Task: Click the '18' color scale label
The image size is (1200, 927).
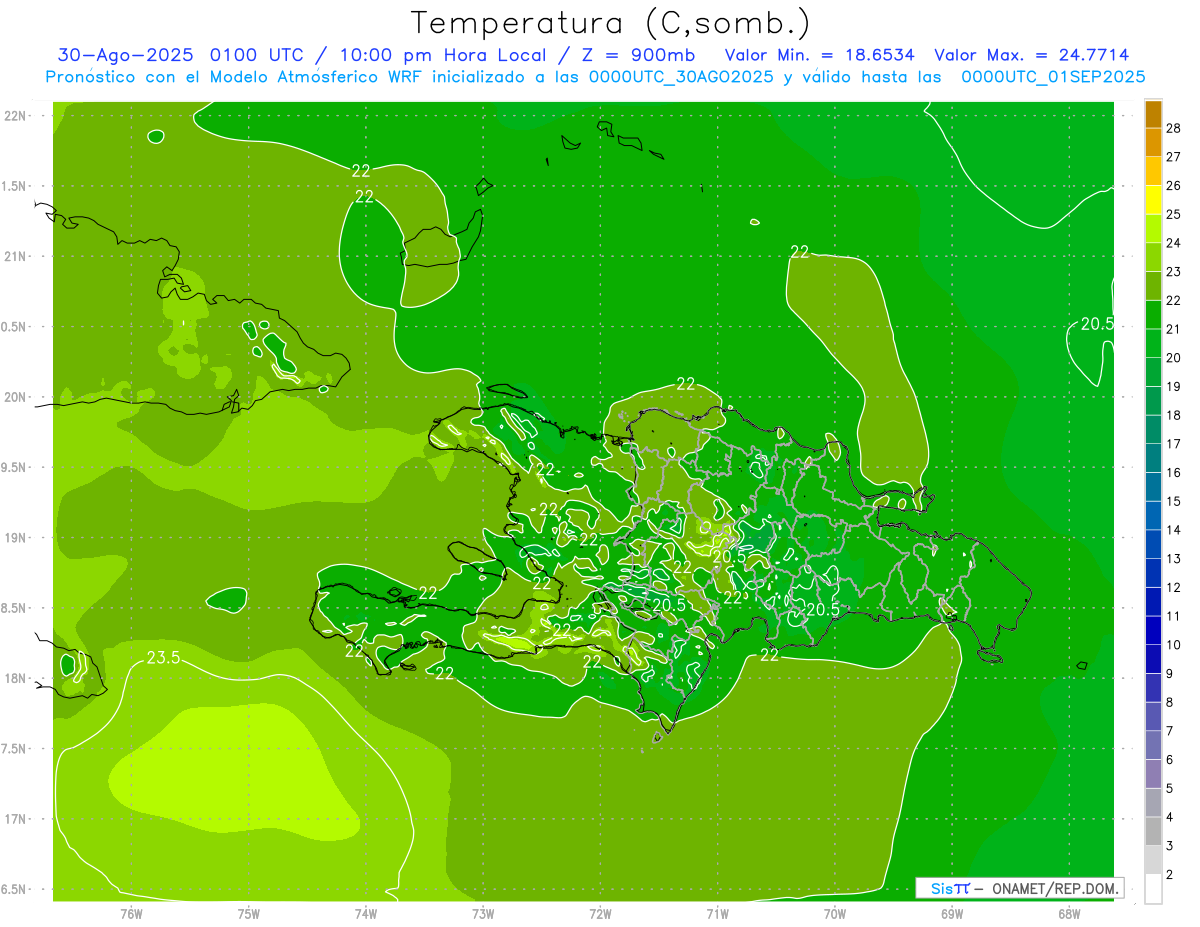Action: pos(1175,415)
